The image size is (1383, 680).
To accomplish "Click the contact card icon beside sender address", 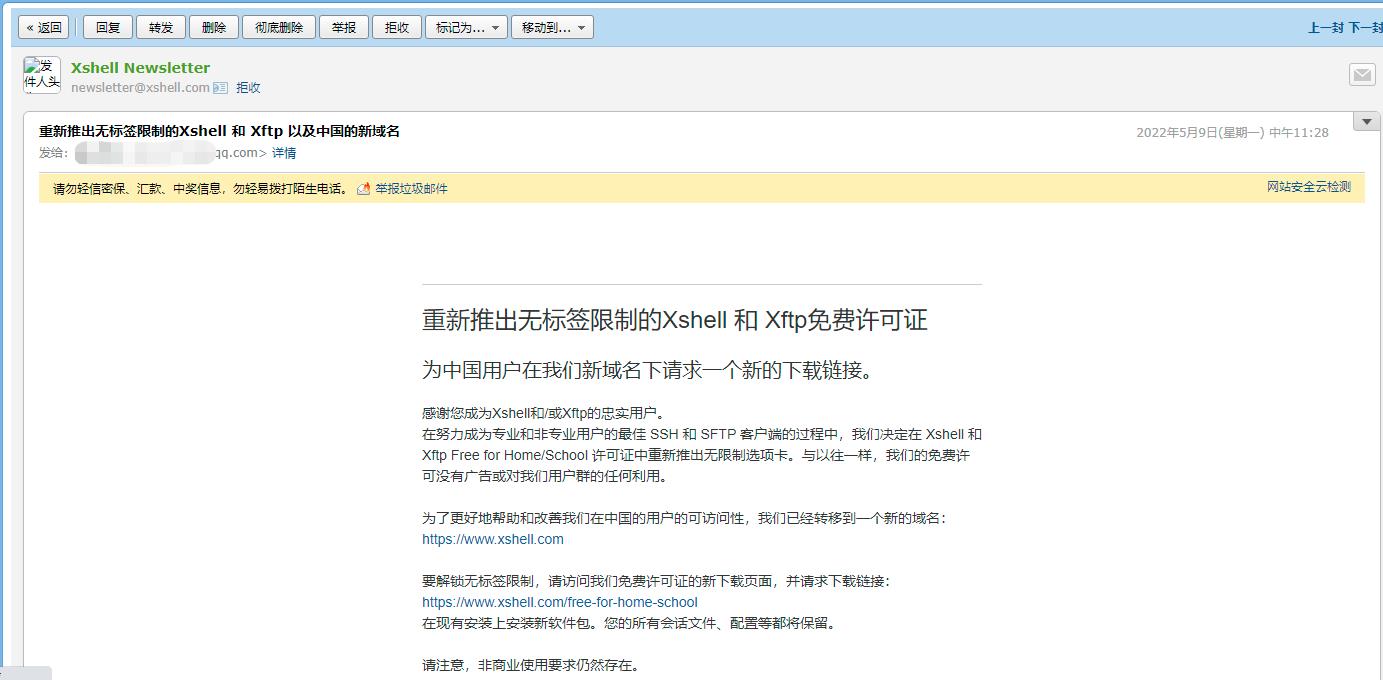I will (x=221, y=88).
